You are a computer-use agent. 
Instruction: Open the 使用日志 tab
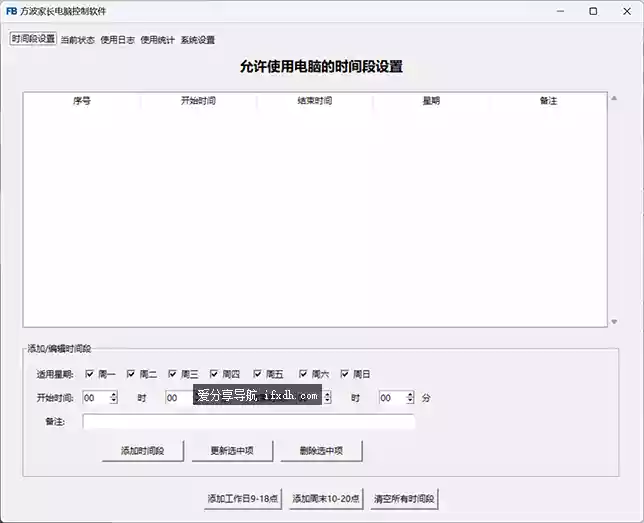tap(117, 40)
